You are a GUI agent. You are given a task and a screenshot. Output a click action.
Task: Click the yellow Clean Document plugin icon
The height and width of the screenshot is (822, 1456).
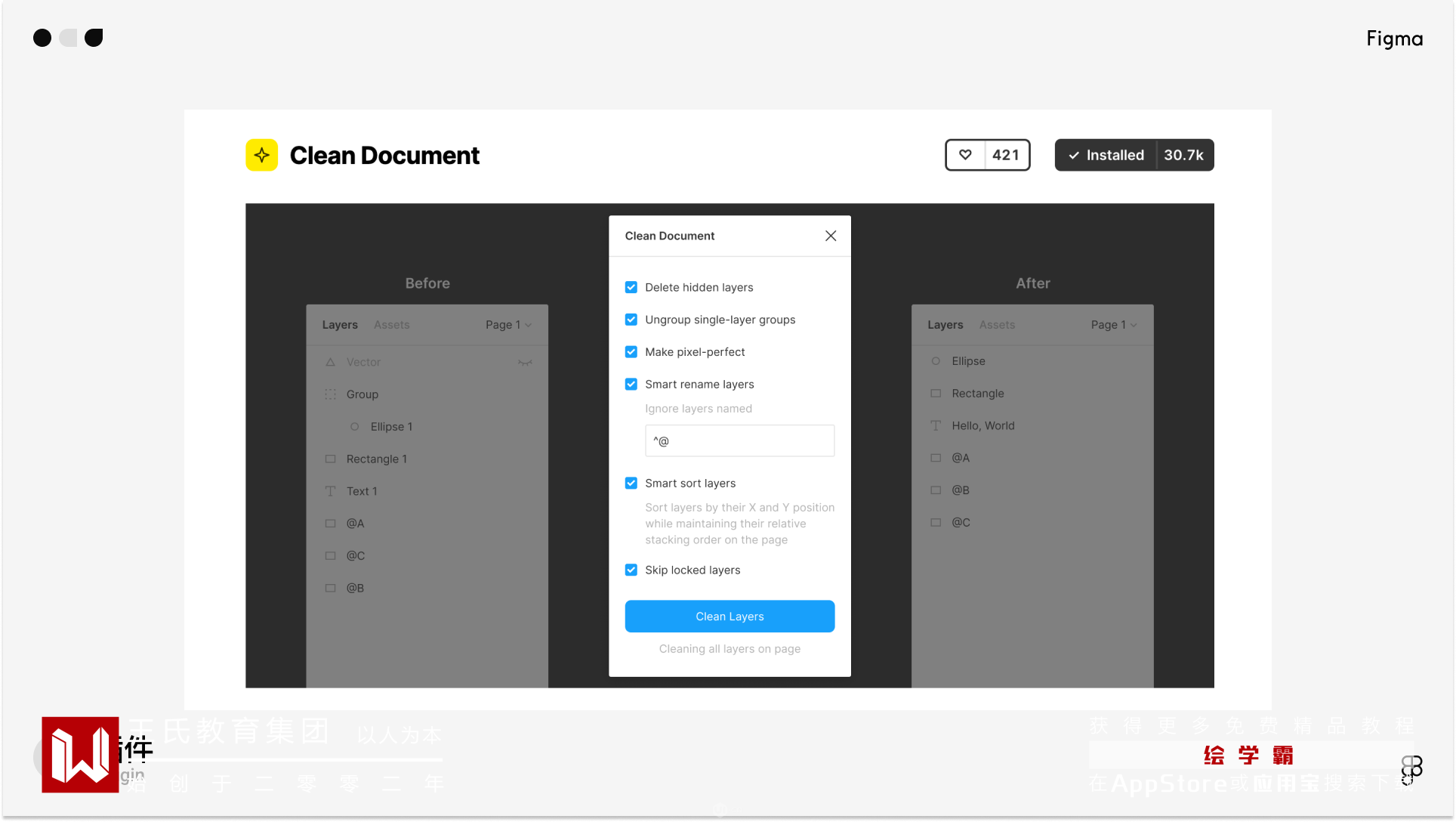tap(261, 155)
